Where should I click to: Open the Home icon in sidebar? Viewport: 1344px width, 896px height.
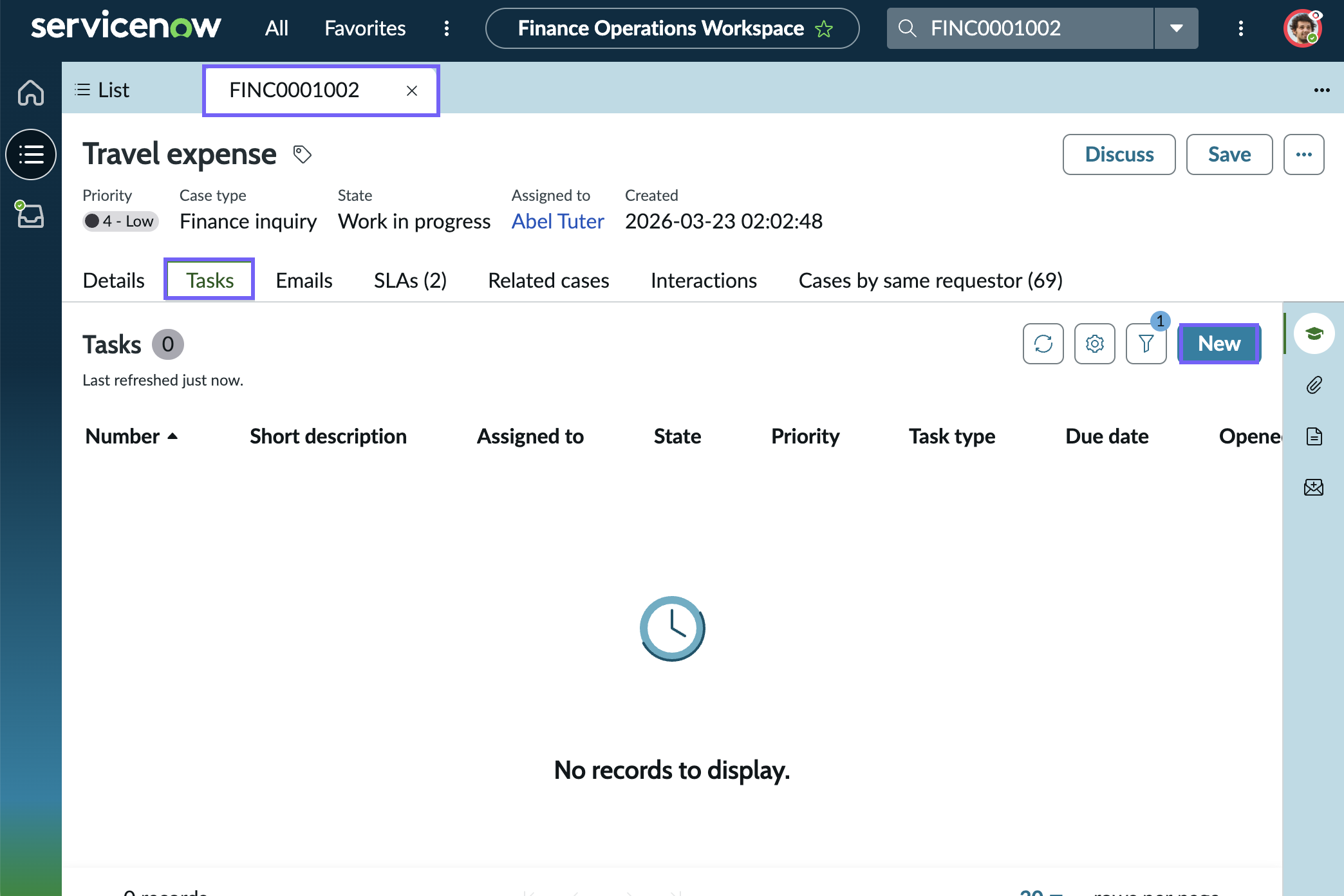(31, 92)
